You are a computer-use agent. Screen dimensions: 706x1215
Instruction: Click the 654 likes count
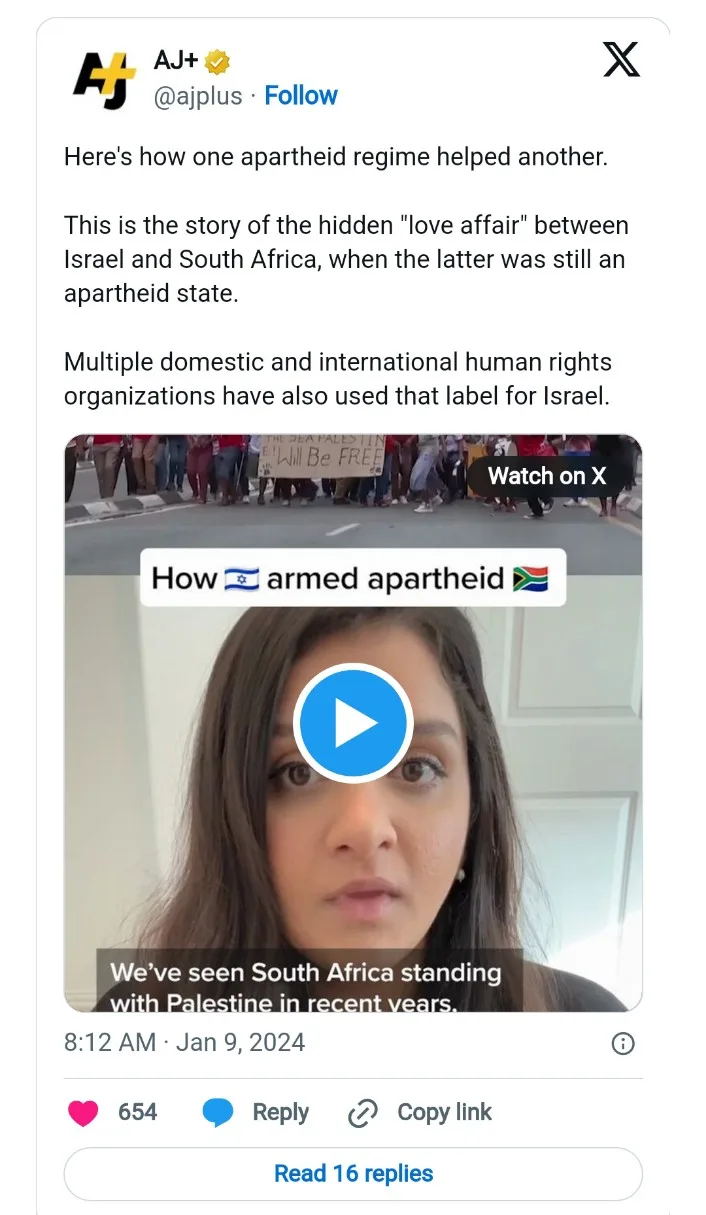pyautogui.click(x=138, y=1112)
